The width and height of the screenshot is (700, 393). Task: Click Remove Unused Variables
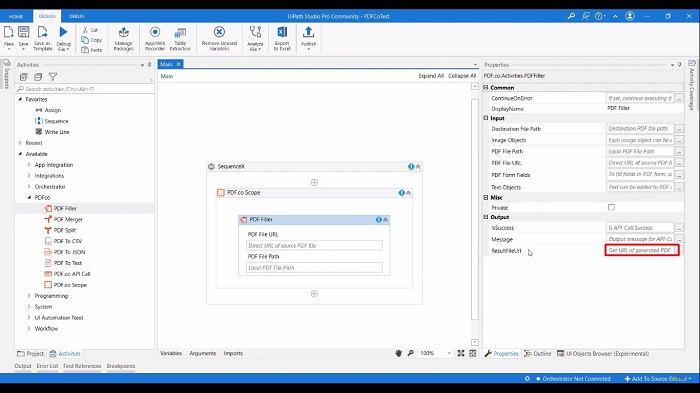click(219, 38)
